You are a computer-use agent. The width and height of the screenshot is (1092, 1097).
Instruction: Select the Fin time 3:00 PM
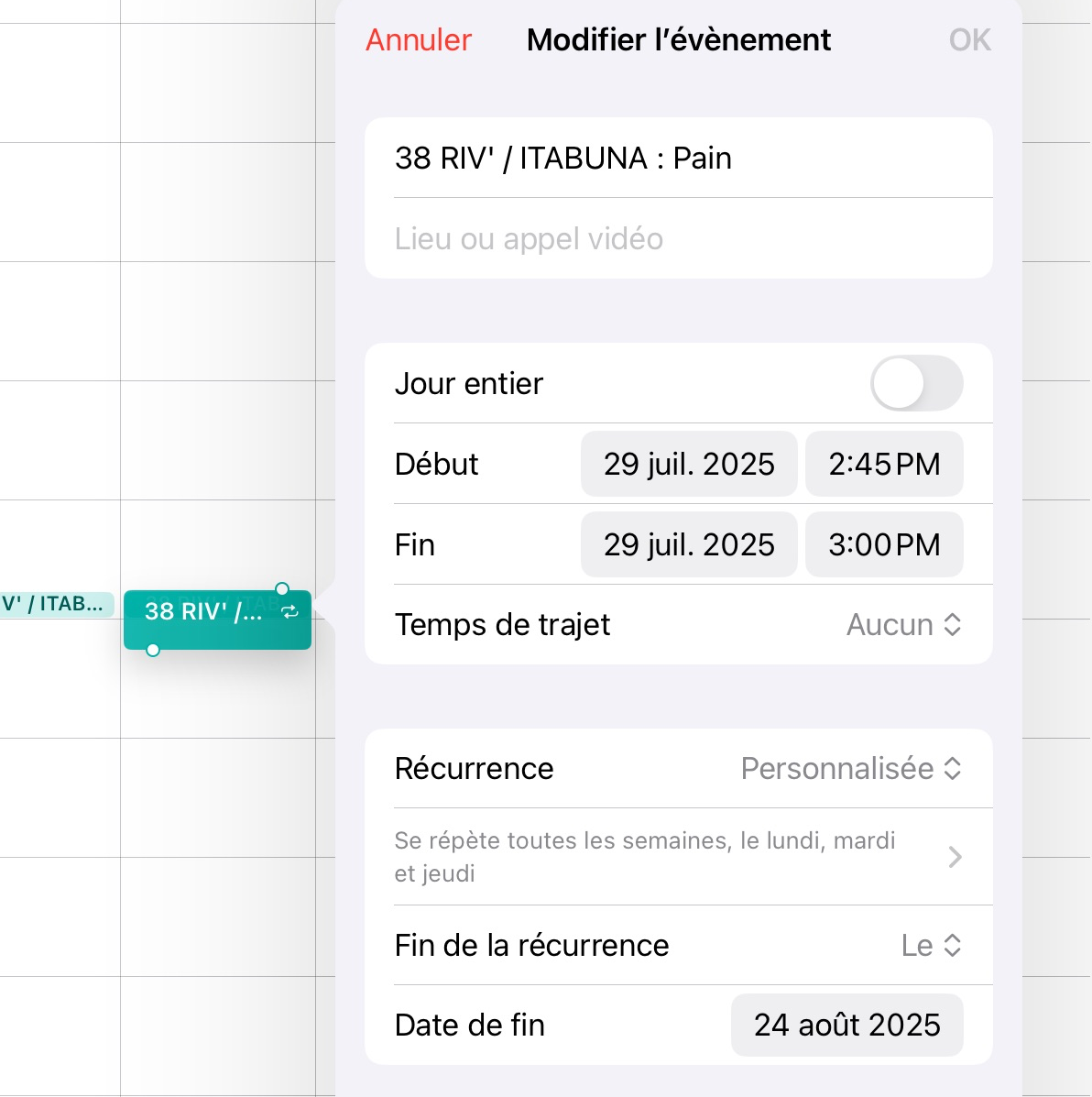[884, 544]
